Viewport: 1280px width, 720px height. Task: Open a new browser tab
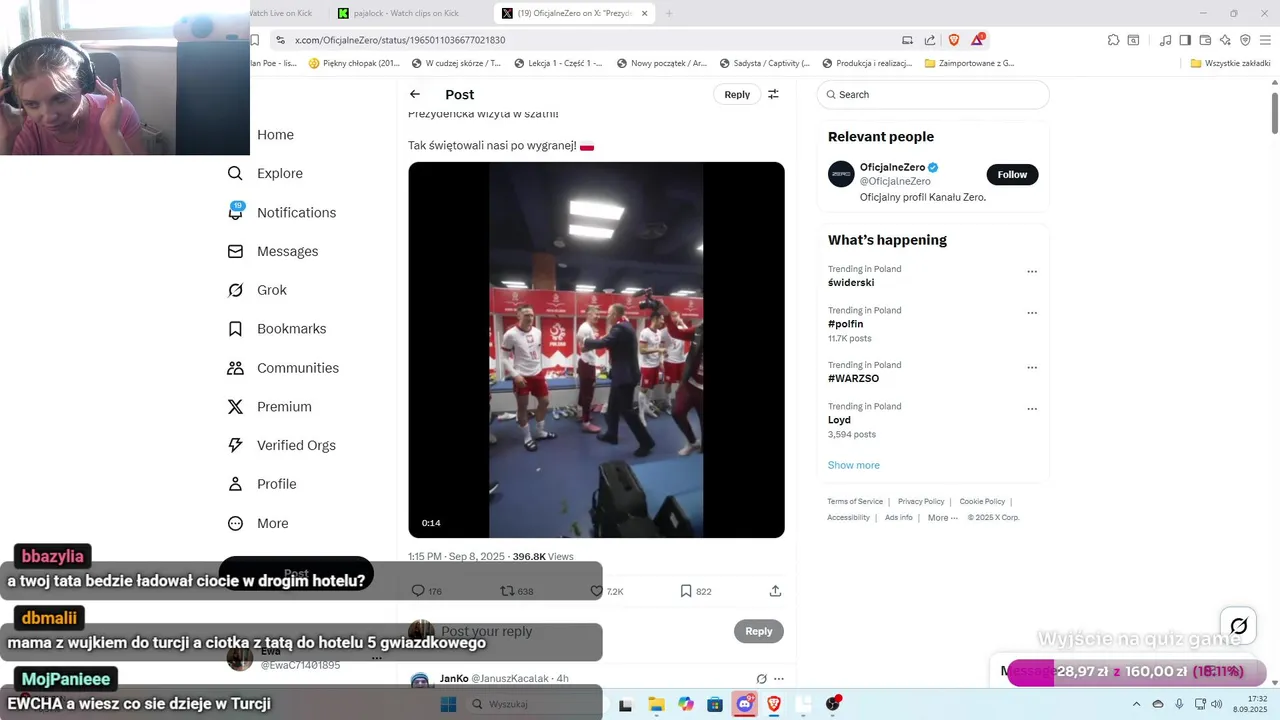point(669,13)
